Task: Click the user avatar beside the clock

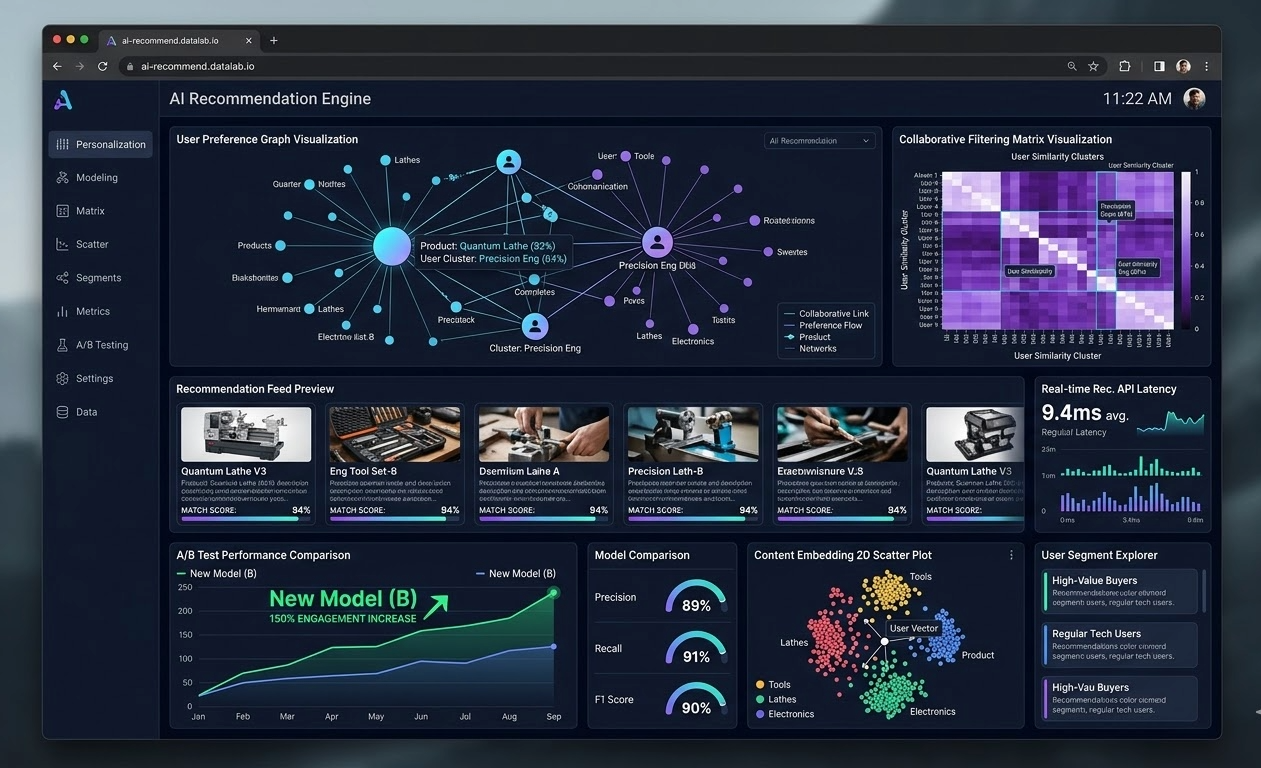Action: point(1194,98)
